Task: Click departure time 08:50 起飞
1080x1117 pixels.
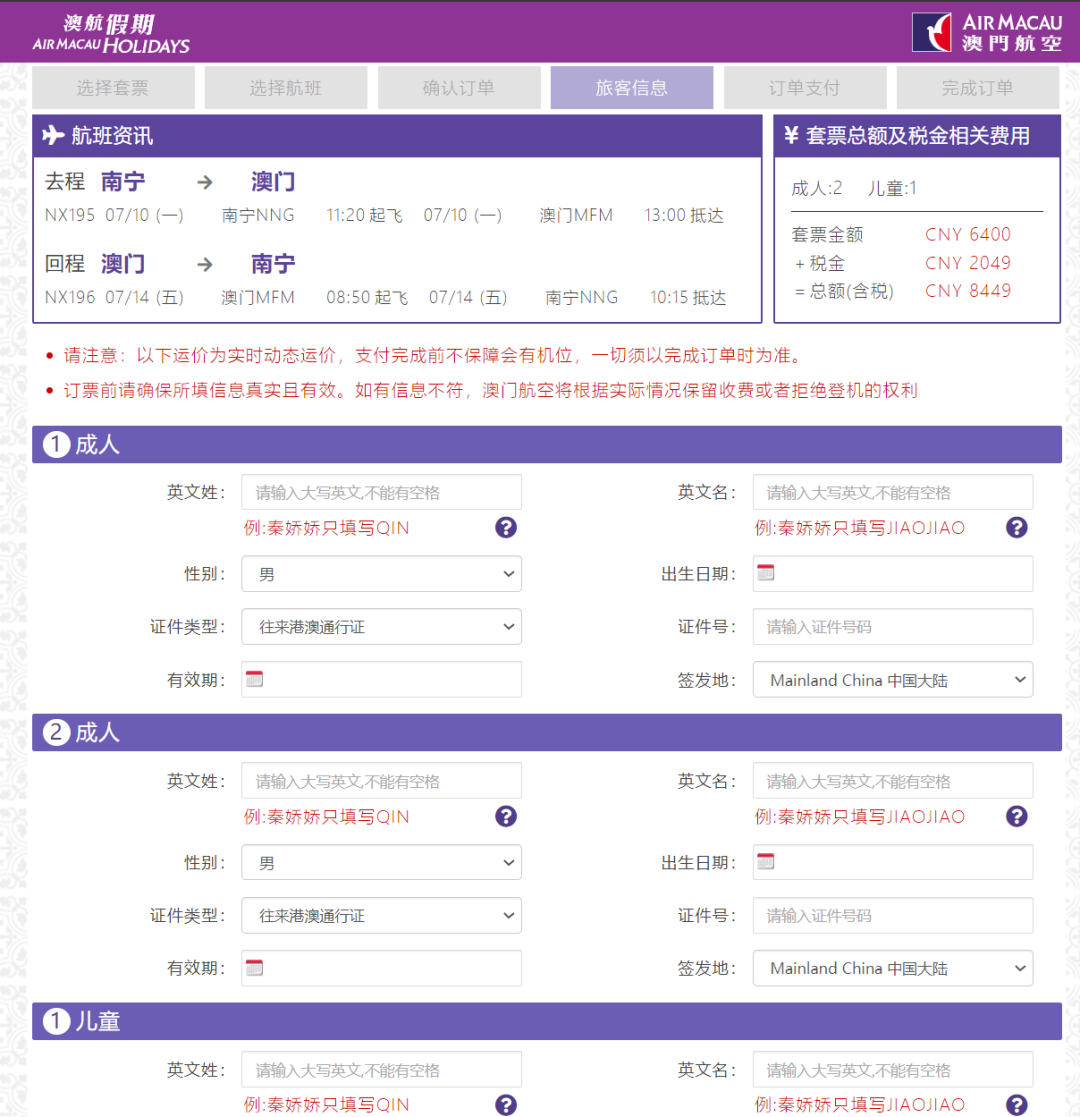Action: 367,297
